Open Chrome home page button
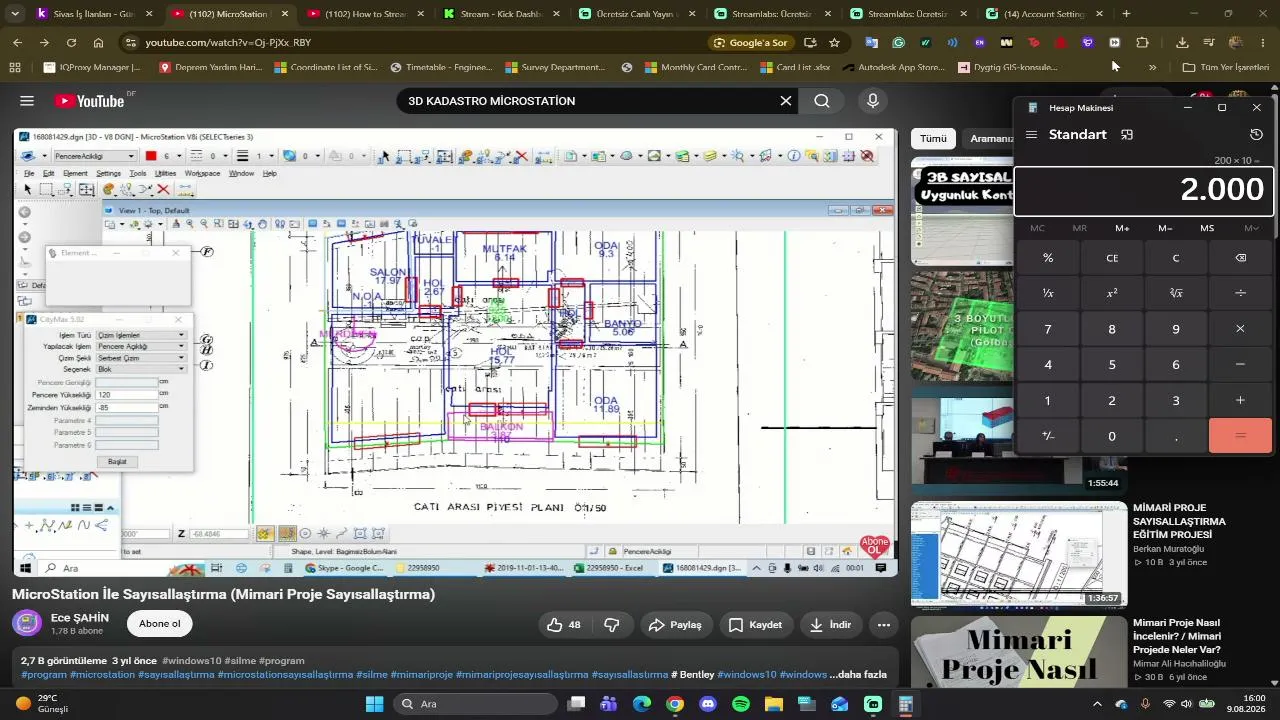This screenshot has height=720, width=1280. [98, 43]
